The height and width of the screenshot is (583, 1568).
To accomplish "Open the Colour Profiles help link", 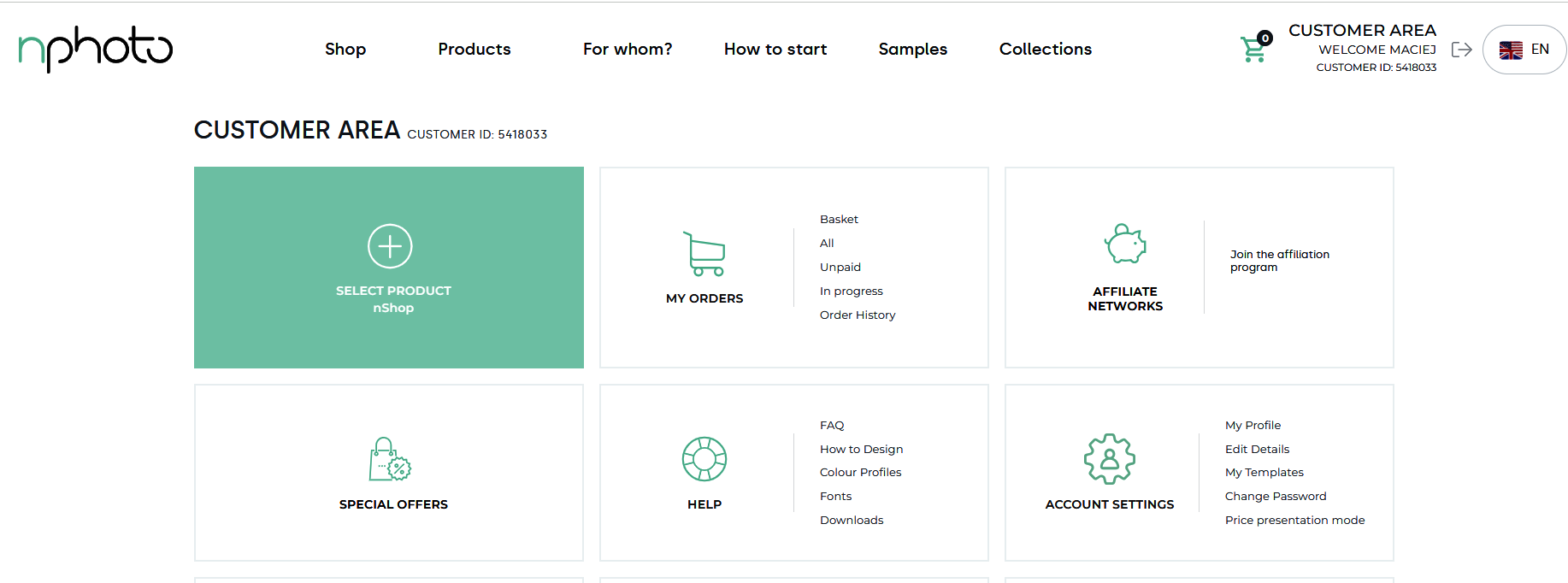I will (860, 473).
